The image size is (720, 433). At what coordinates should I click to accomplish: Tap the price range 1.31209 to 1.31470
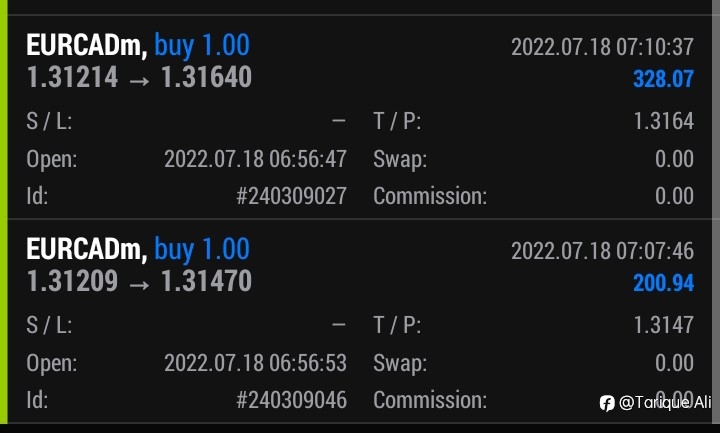pos(139,281)
